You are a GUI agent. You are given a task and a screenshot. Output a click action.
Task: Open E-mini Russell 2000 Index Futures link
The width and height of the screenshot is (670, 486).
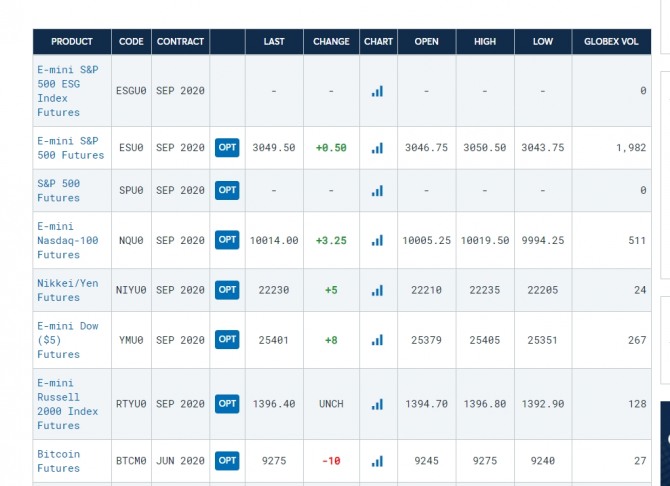coord(67,404)
